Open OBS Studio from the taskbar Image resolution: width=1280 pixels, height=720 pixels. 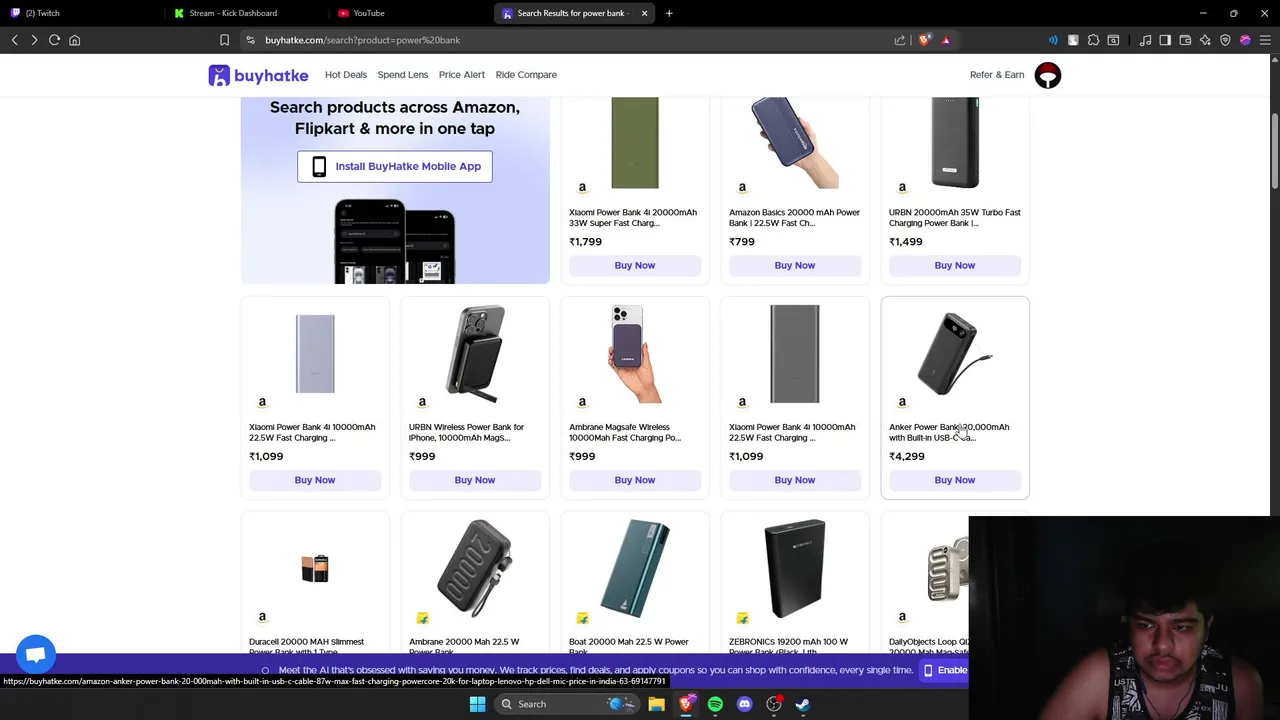tap(774, 704)
